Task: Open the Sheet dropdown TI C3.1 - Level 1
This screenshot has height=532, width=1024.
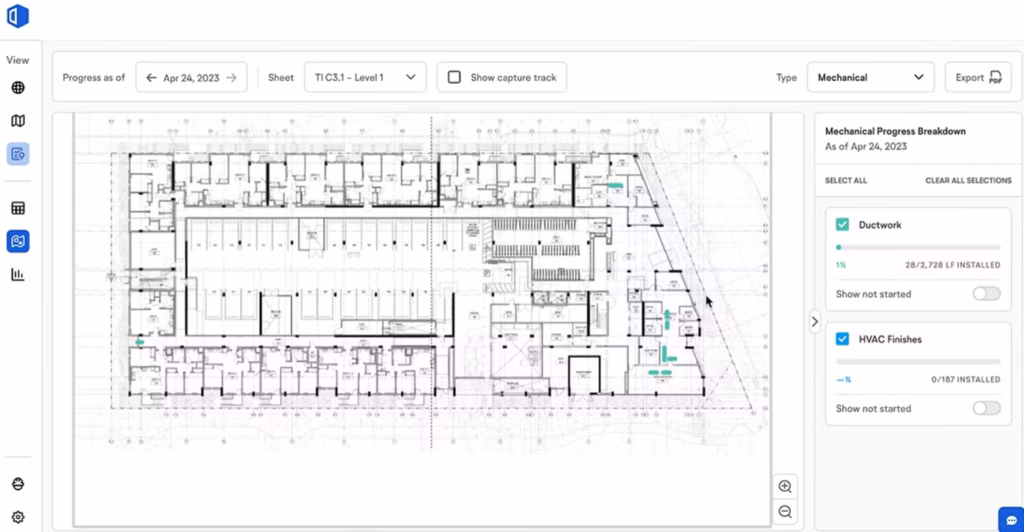Action: tap(365, 78)
